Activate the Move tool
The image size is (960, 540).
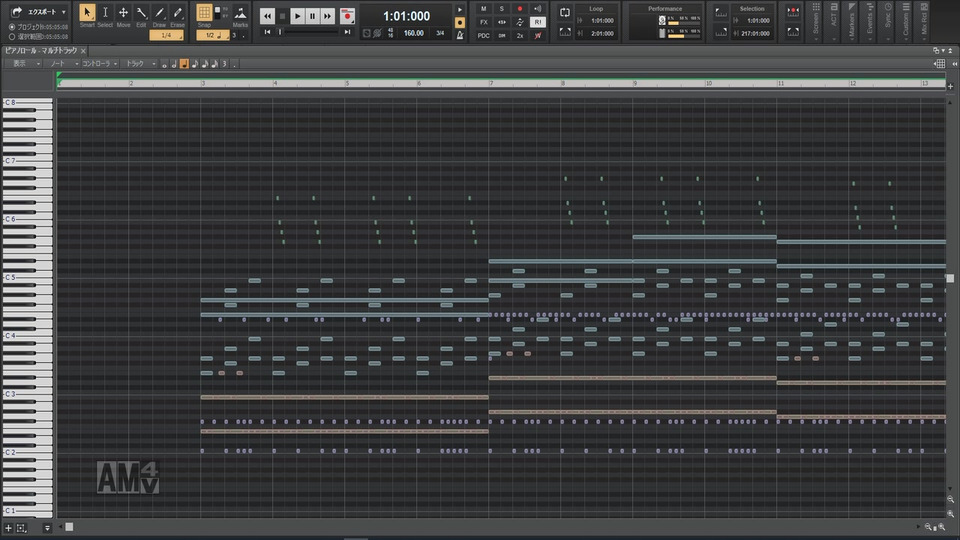123,13
